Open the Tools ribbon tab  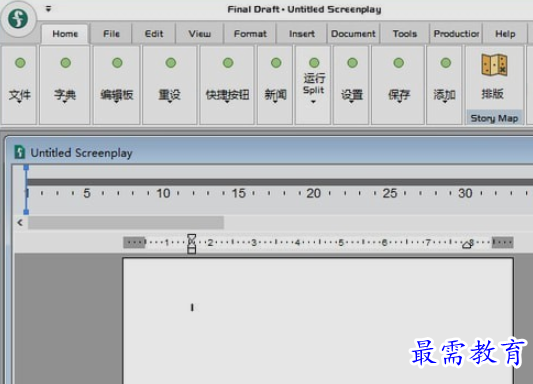point(405,34)
